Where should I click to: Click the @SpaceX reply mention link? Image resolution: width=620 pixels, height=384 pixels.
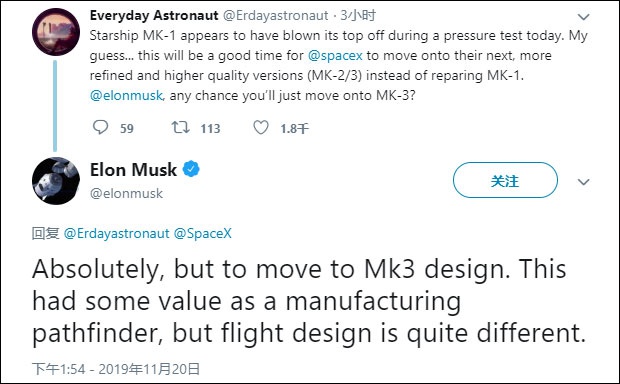click(x=202, y=233)
